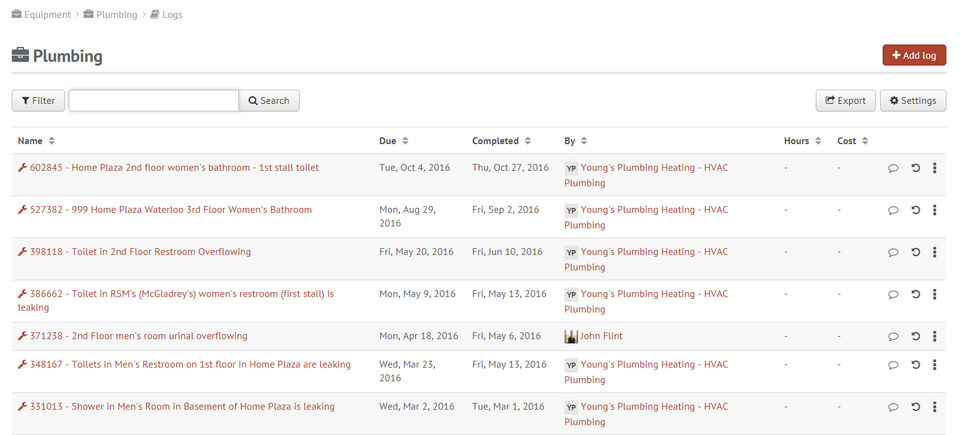Open comments for log 386662

click(x=893, y=294)
